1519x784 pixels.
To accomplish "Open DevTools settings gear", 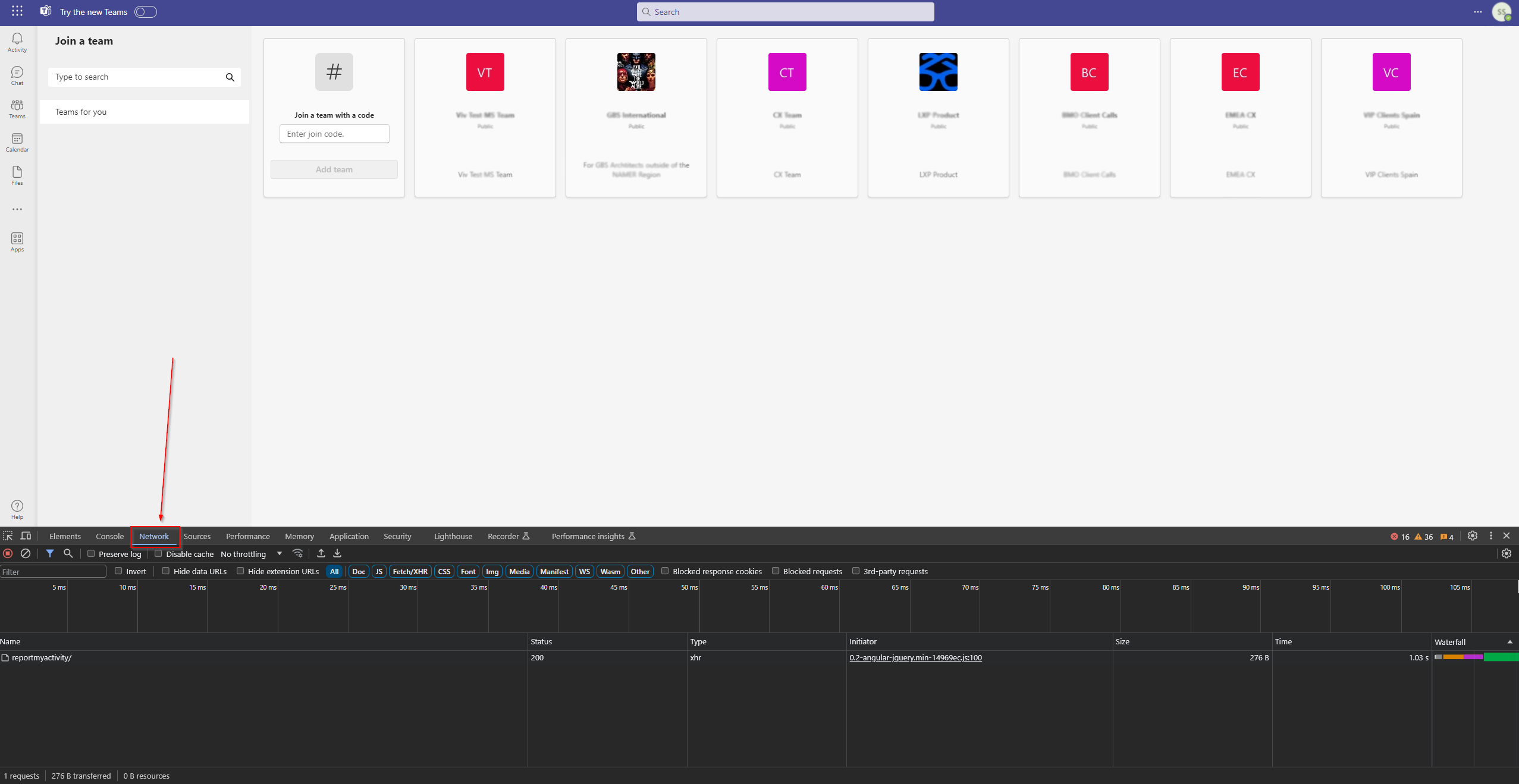I will 1473,536.
